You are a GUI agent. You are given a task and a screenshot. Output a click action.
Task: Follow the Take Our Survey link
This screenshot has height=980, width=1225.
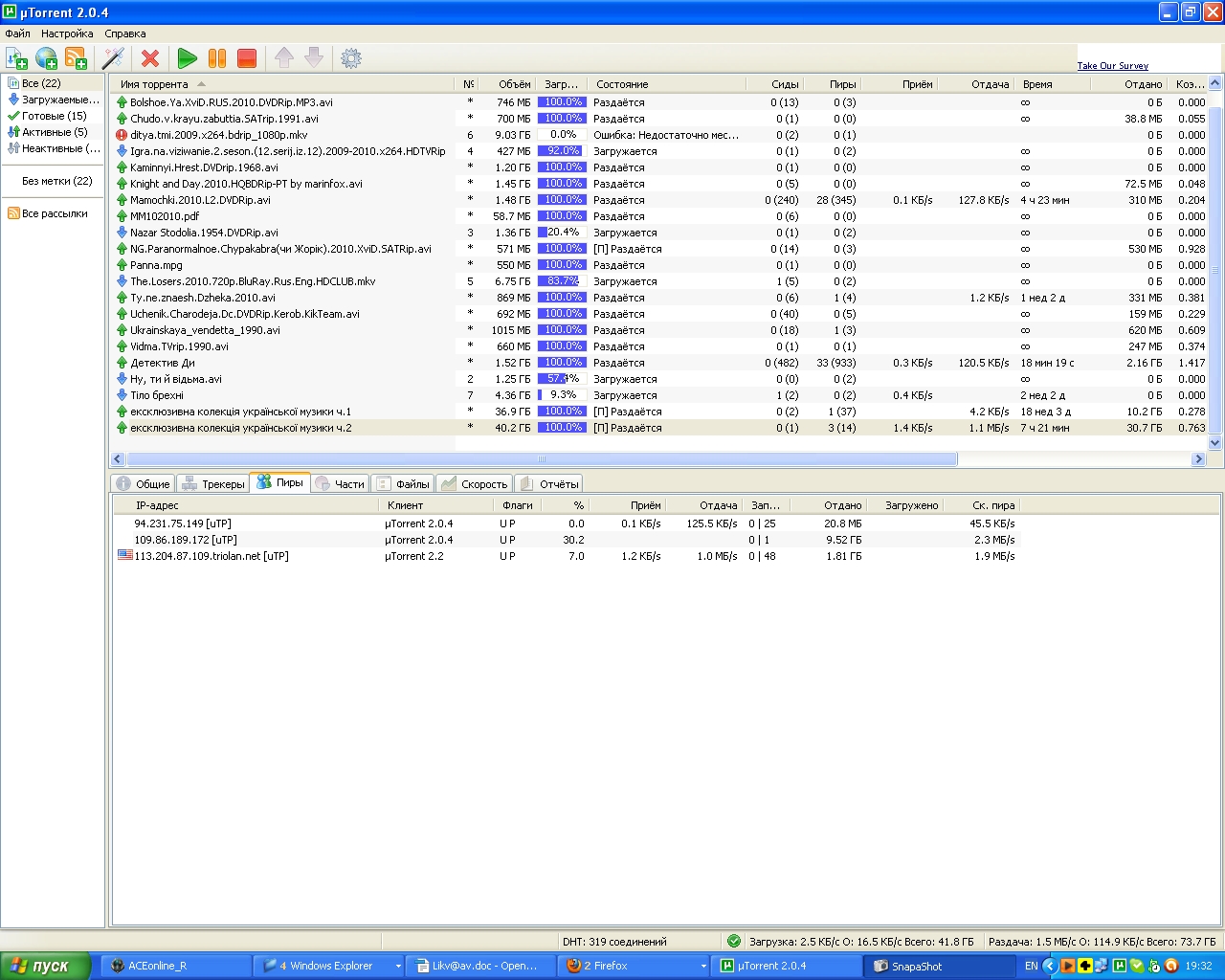(x=1113, y=66)
